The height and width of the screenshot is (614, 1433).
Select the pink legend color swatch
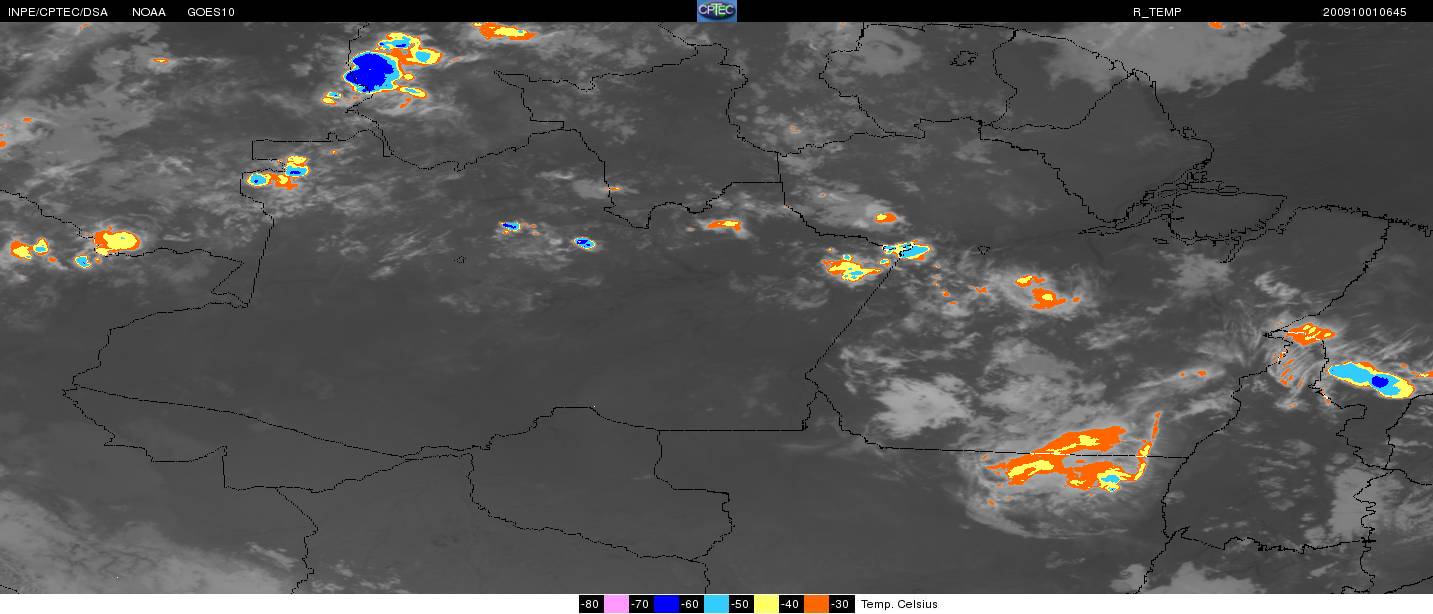click(x=616, y=604)
